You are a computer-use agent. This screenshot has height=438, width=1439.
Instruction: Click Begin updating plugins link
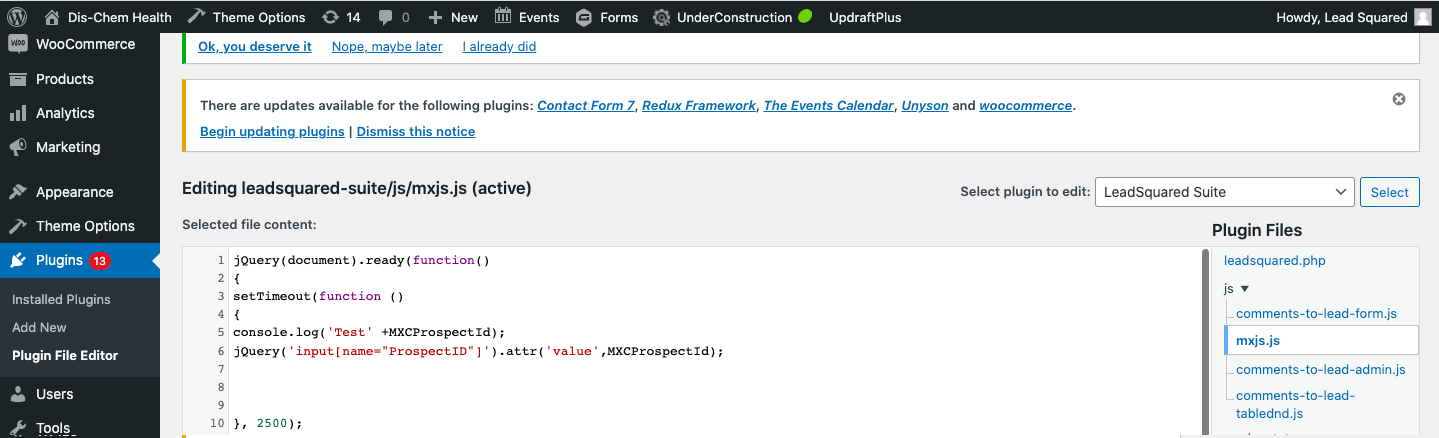point(272,131)
